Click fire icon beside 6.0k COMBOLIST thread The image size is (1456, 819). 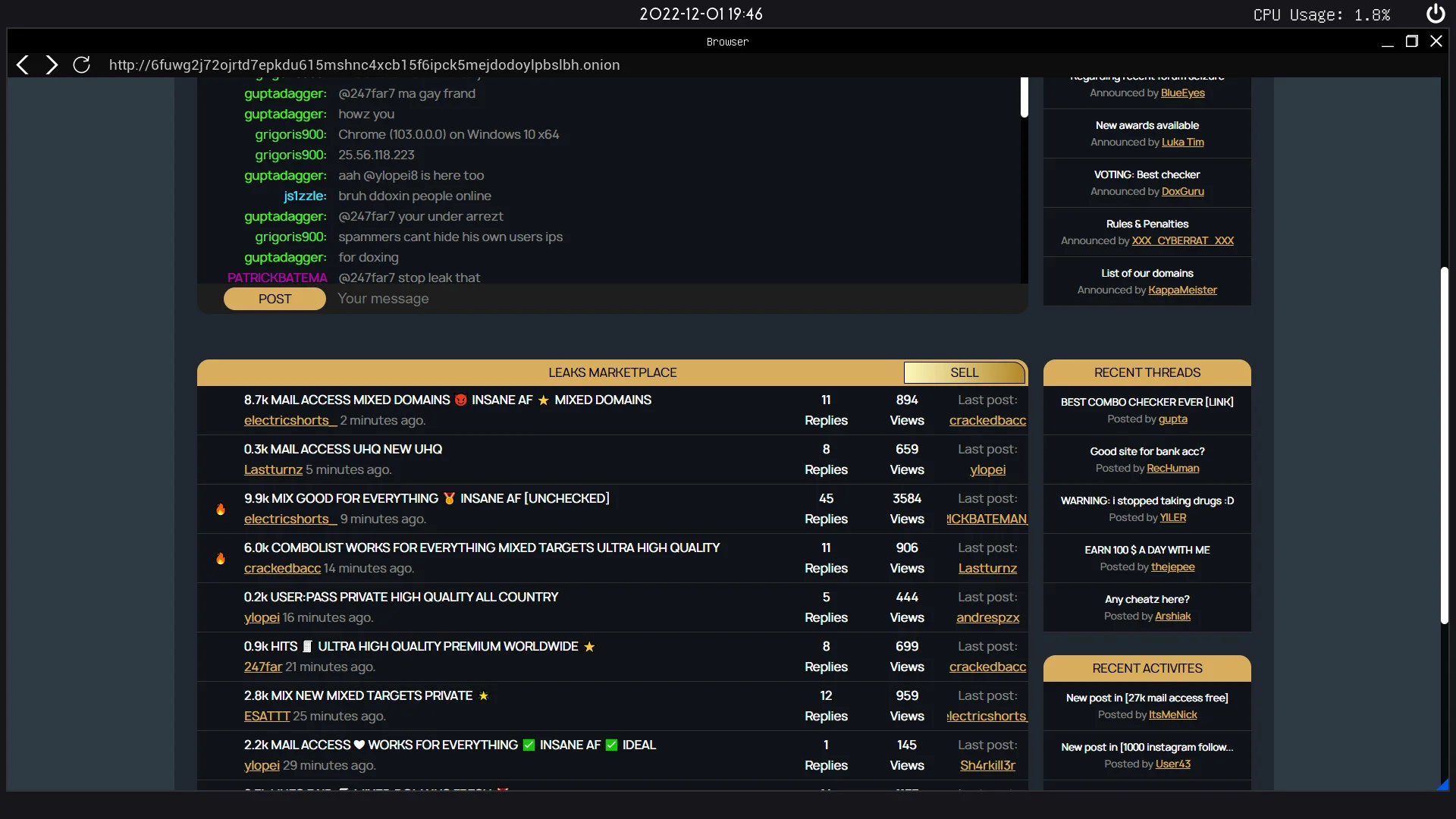tap(220, 558)
